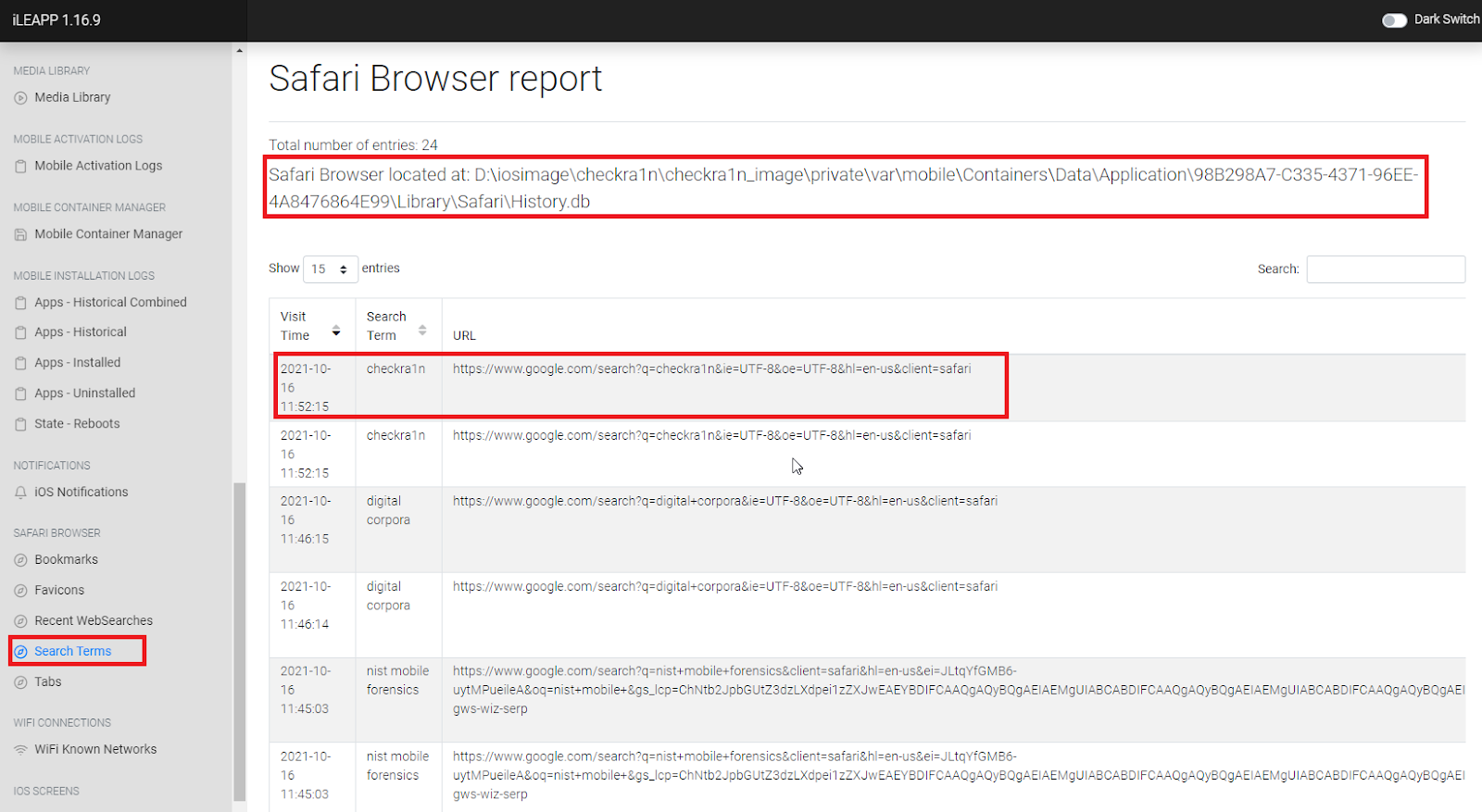Select Search Terms in sidebar
This screenshot has height=812, width=1482.
coord(72,652)
